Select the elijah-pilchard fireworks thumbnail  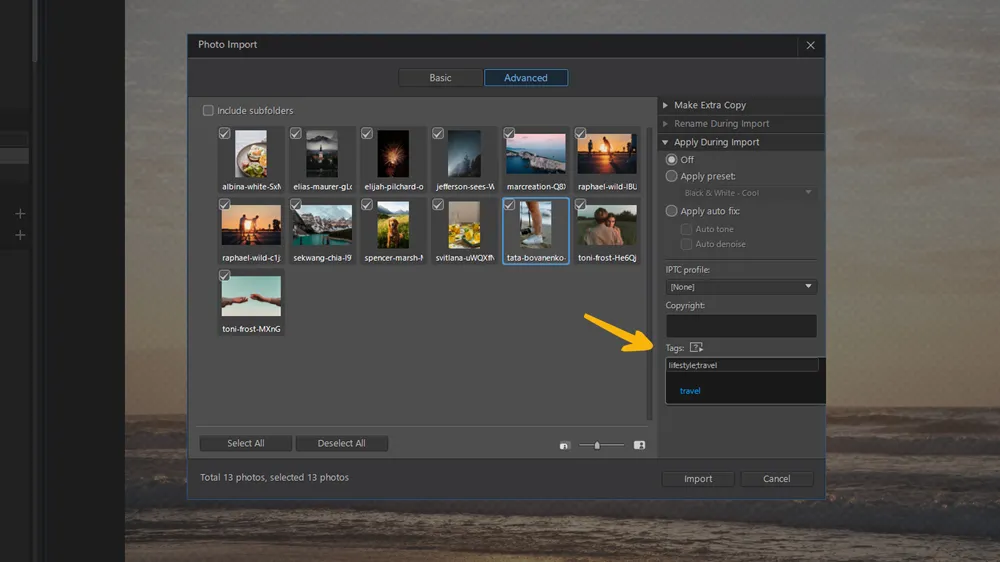(x=393, y=154)
